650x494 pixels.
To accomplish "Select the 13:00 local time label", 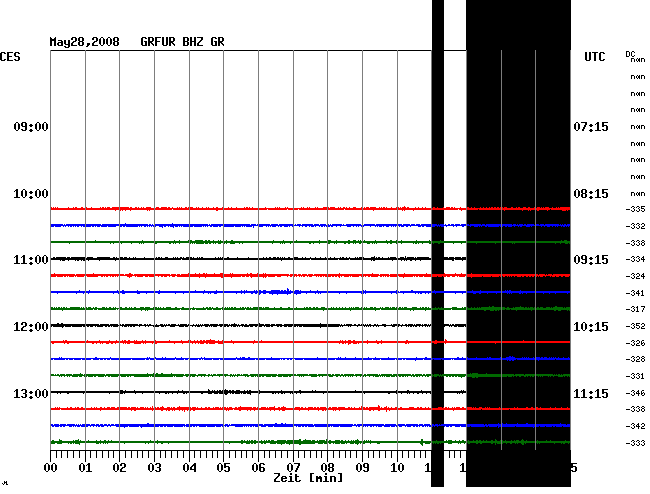I will 31,393.
